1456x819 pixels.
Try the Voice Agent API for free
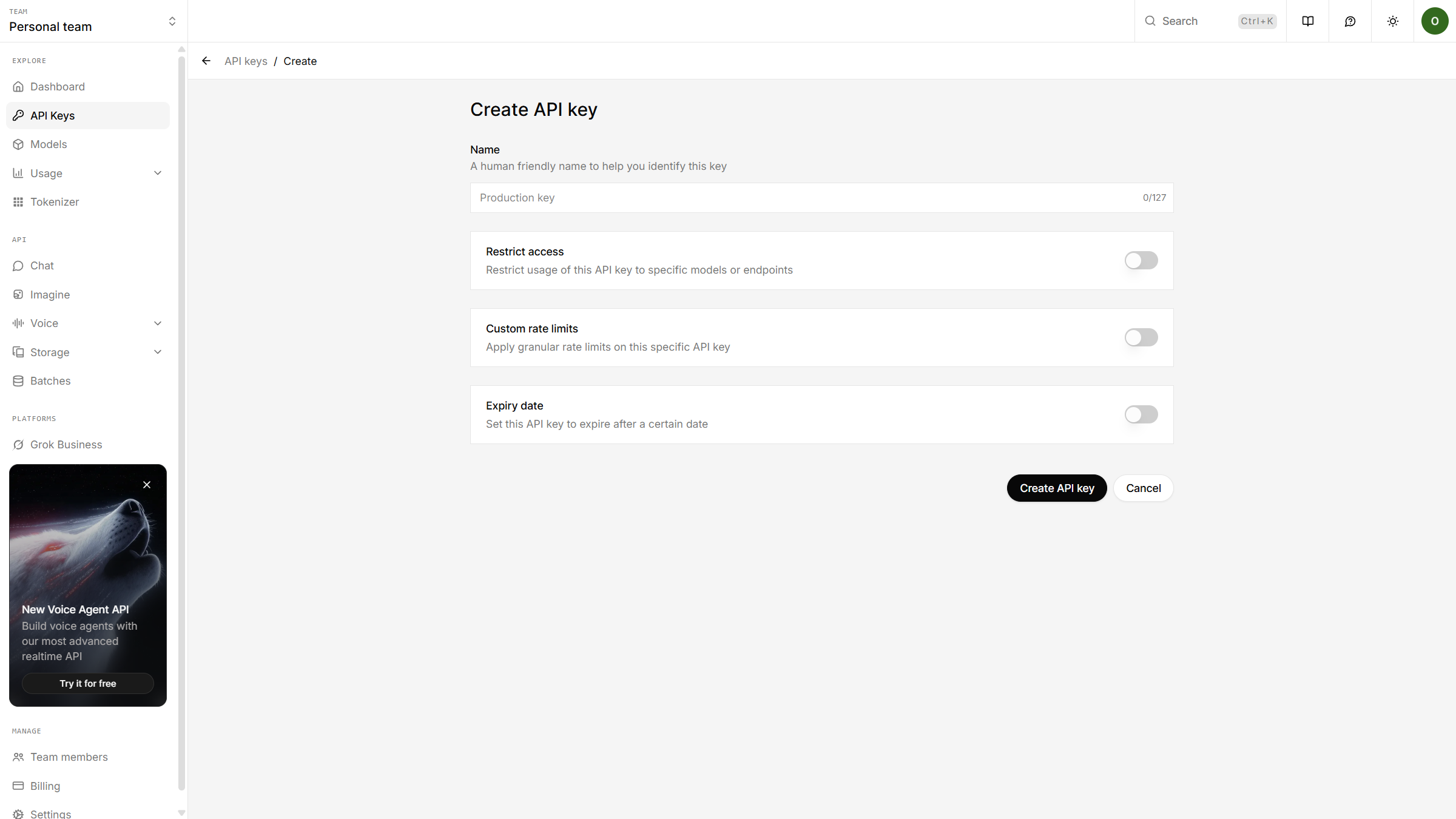tap(87, 683)
